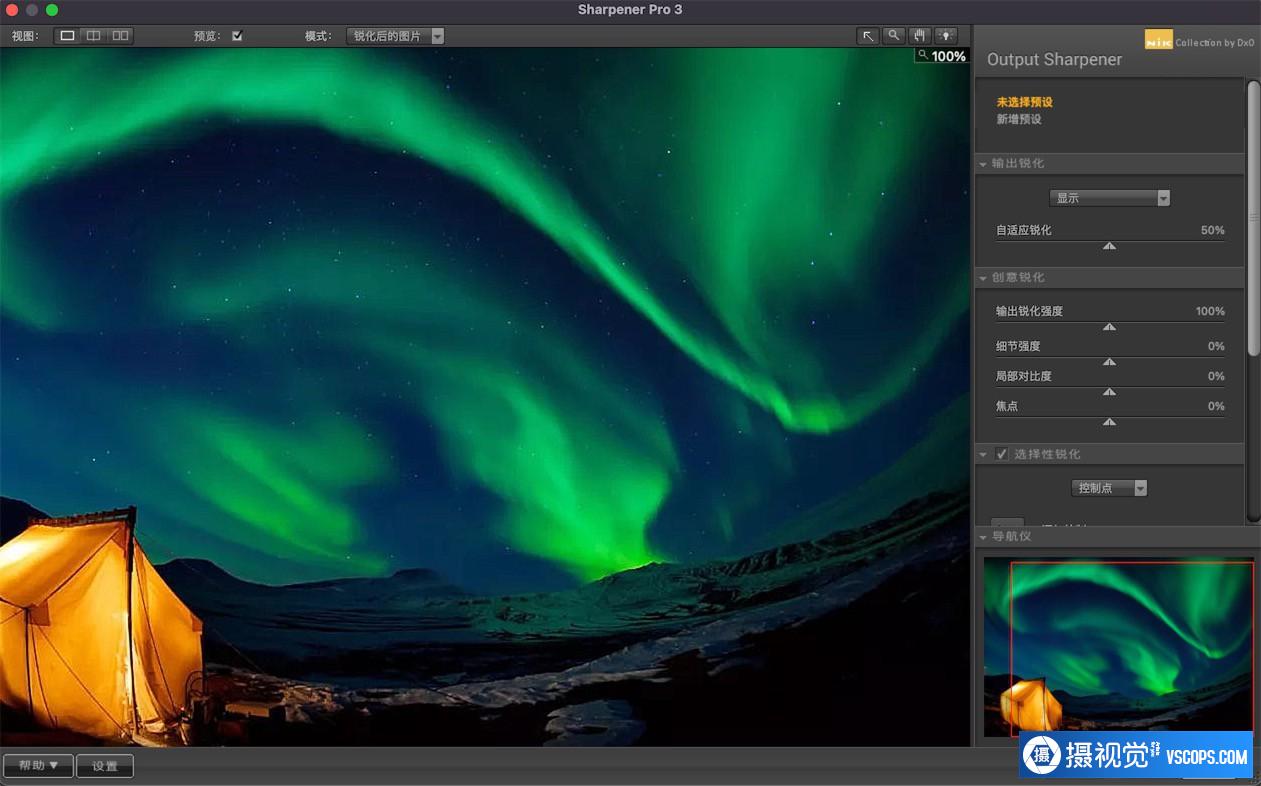Select the hand pan tool
1261x786 pixels.
[x=919, y=36]
